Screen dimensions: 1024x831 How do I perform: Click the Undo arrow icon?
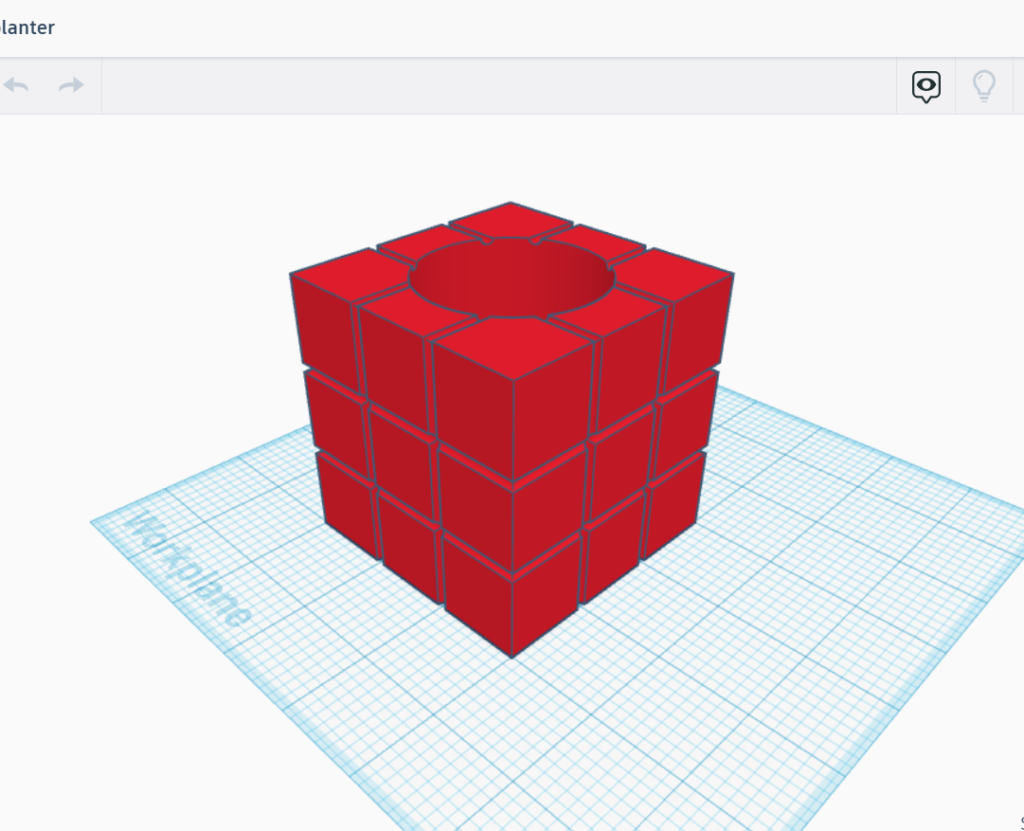point(17,86)
